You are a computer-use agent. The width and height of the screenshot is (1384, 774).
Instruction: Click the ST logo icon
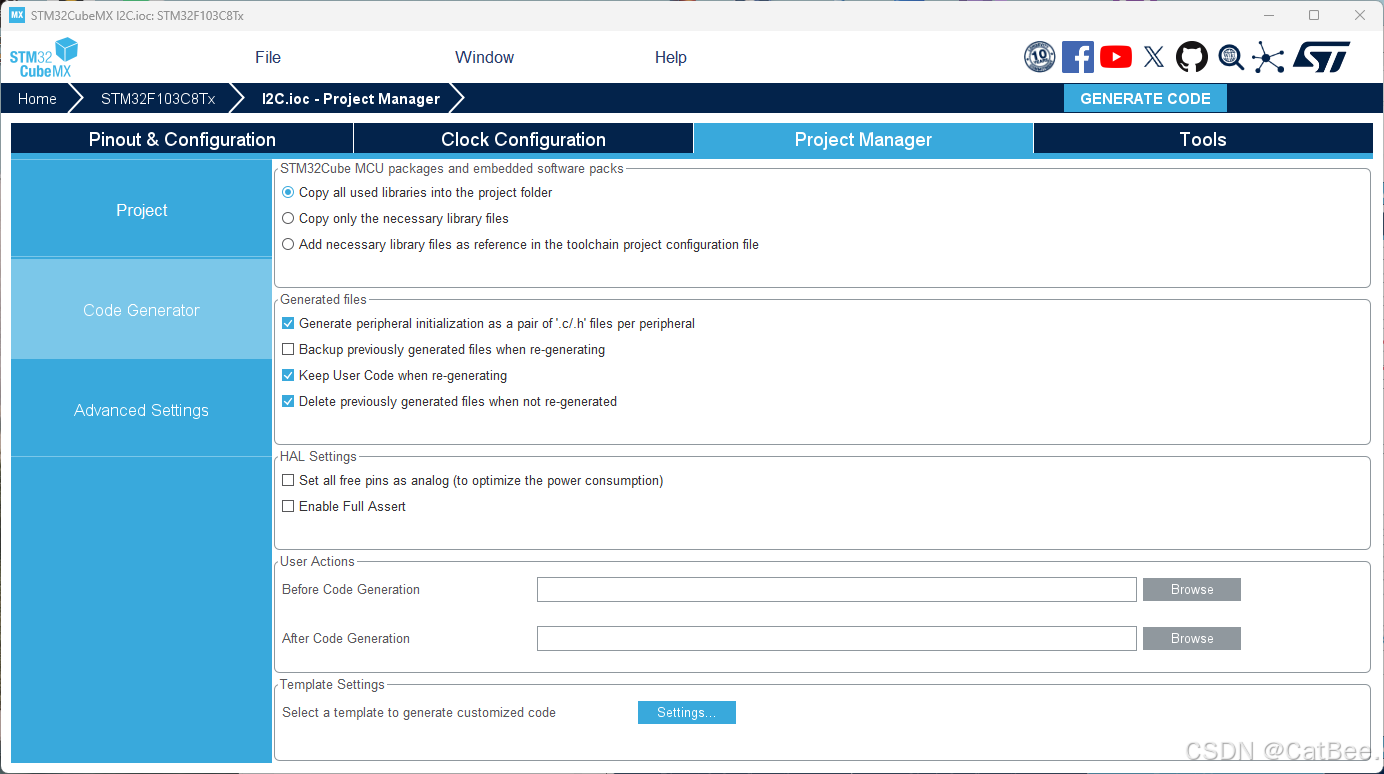[x=1322, y=57]
